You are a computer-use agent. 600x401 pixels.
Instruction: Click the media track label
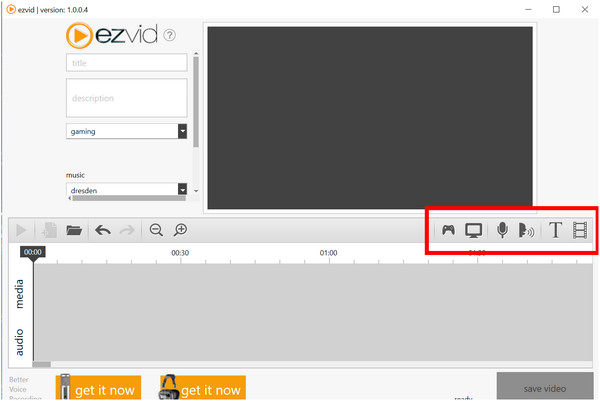coord(19,294)
